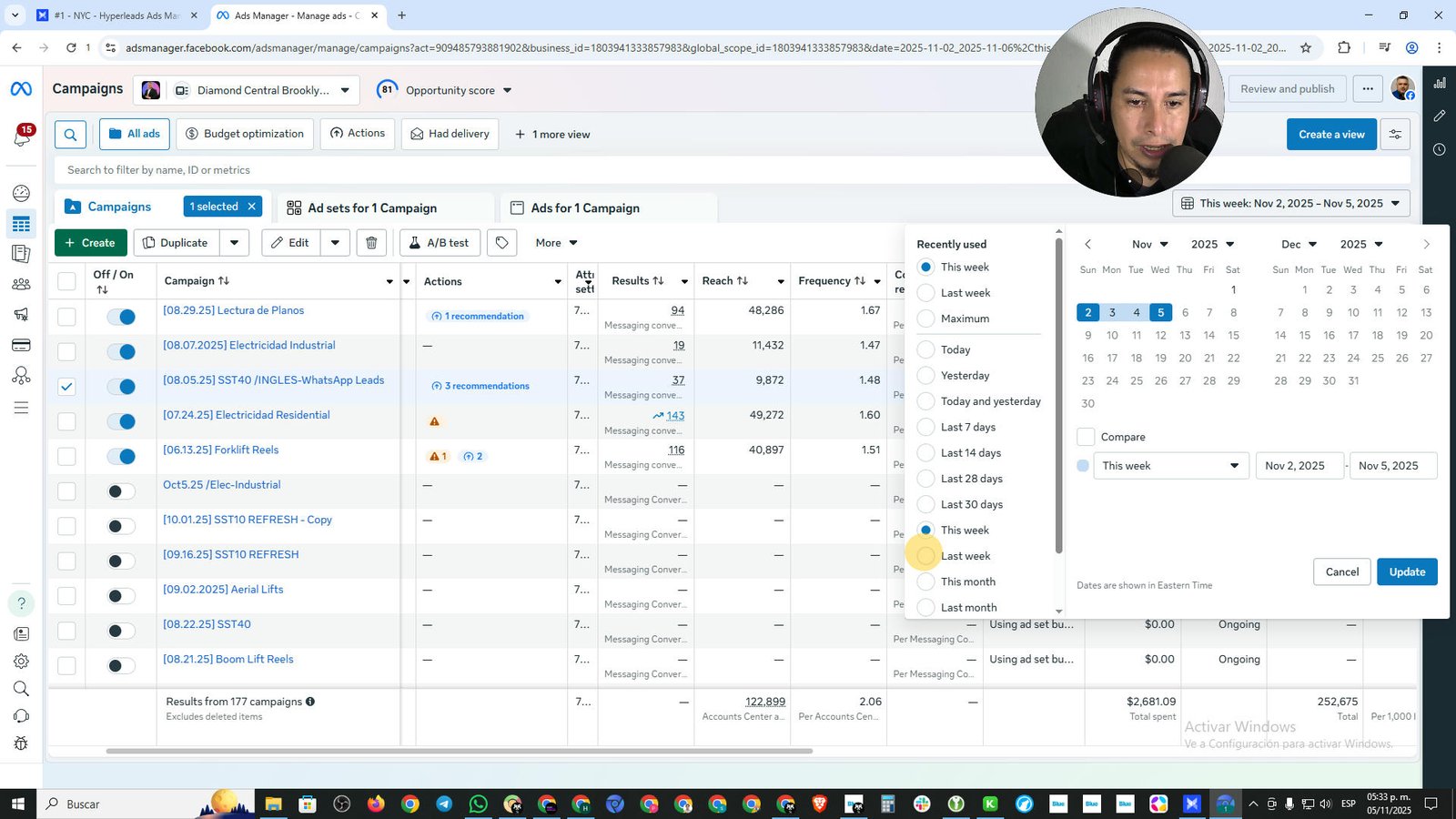Open the history clock icon in right panel
Screen dimensions: 1456x819
pos(1440,149)
